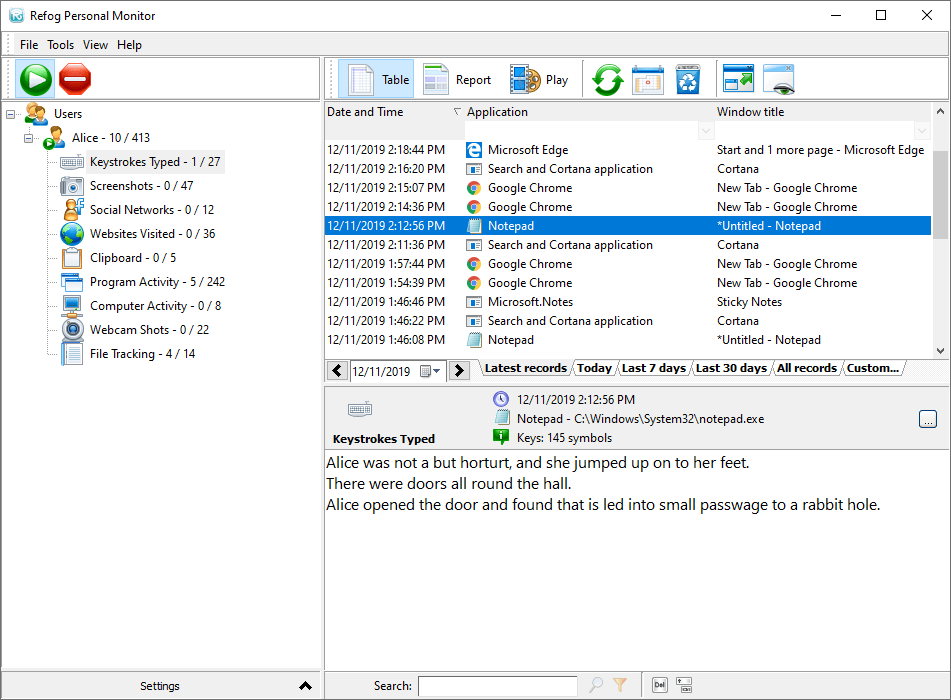Click the export window arrow icon
Screen dimensions: 951x700
tap(738, 79)
